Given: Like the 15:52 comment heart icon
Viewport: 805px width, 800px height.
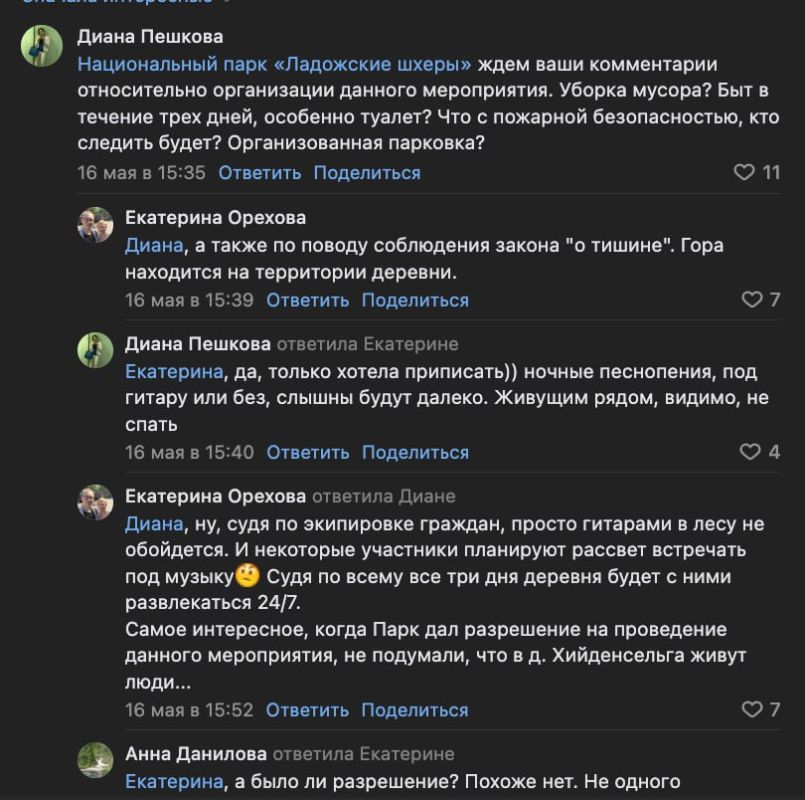Looking at the screenshot, I should (752, 709).
